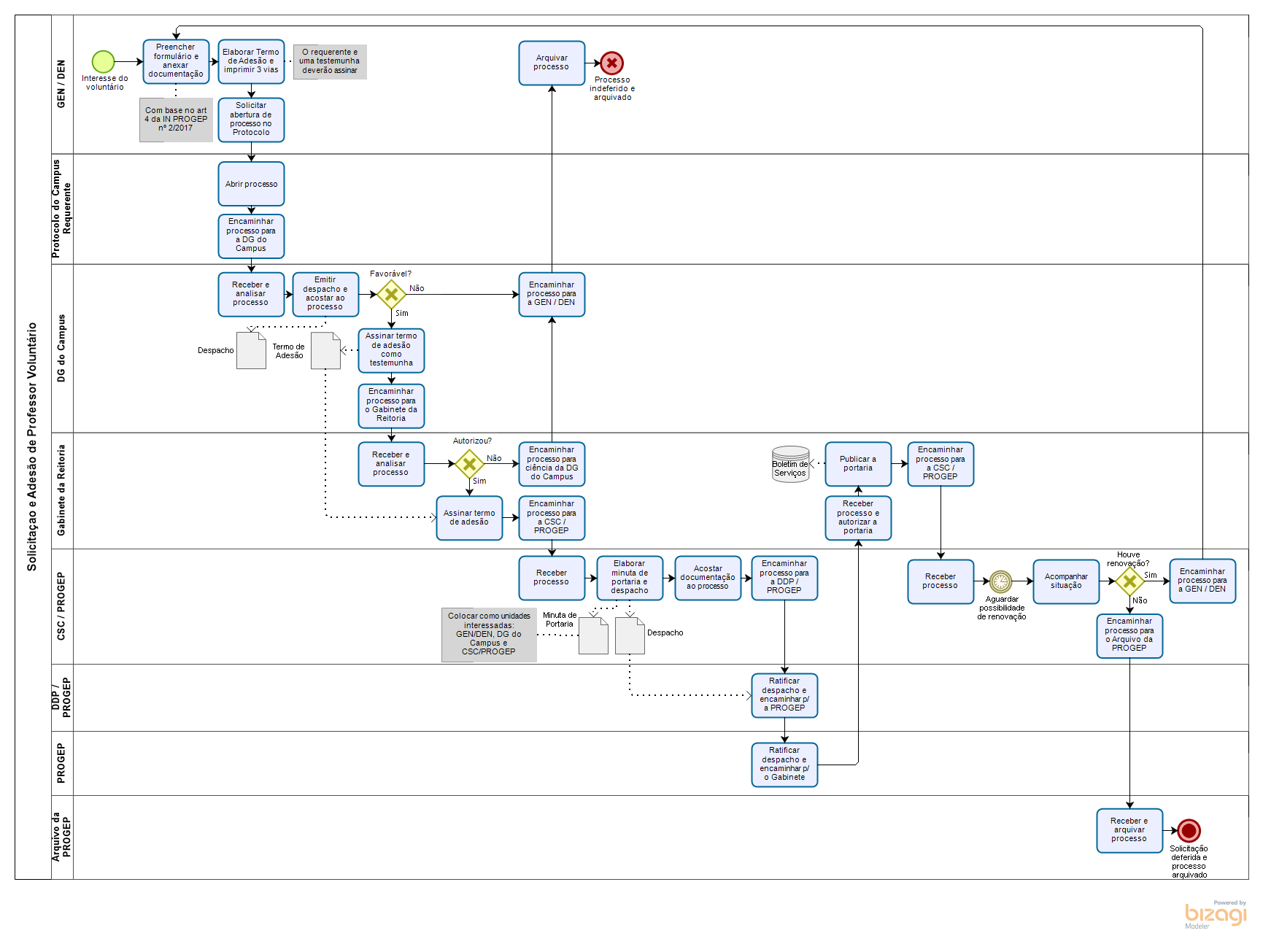Click the annotation 'Com base no art 4'
Image resolution: width=1263 pixels, height=952 pixels.
click(x=176, y=120)
